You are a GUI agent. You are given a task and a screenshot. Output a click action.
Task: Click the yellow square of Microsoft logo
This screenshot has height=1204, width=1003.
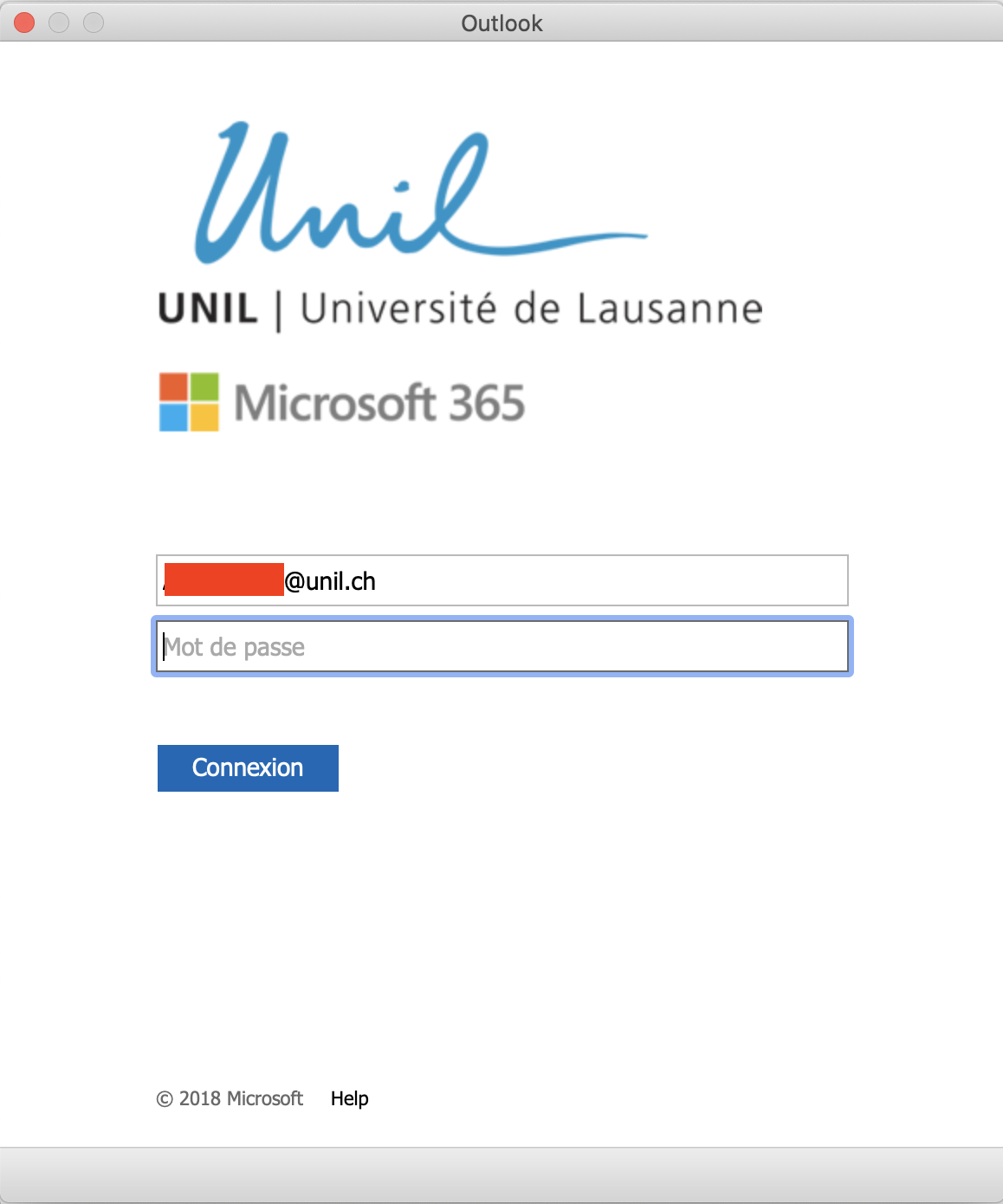click(204, 418)
